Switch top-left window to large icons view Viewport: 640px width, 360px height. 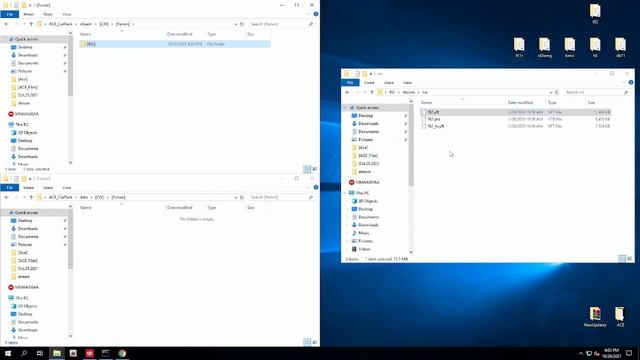[314, 169]
